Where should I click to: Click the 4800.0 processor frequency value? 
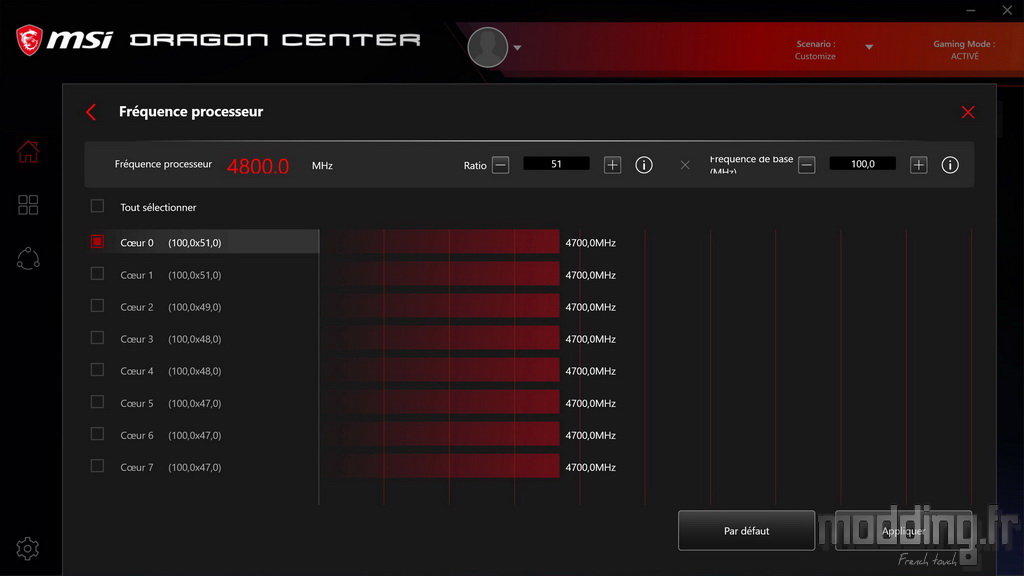258,166
